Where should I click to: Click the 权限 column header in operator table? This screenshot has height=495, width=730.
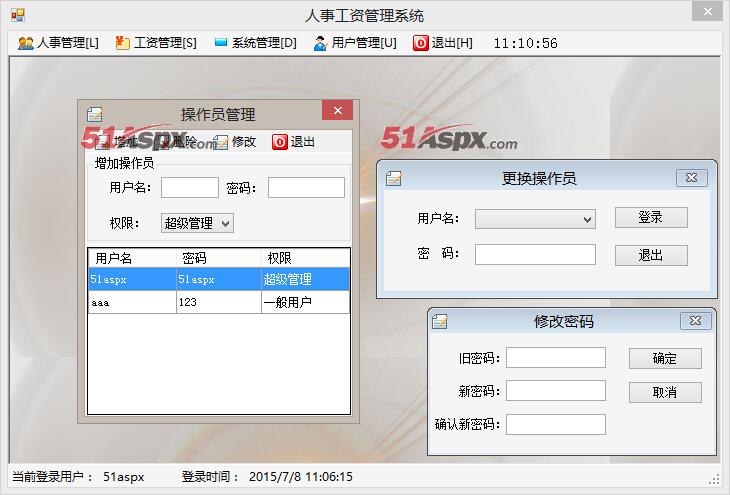point(305,258)
